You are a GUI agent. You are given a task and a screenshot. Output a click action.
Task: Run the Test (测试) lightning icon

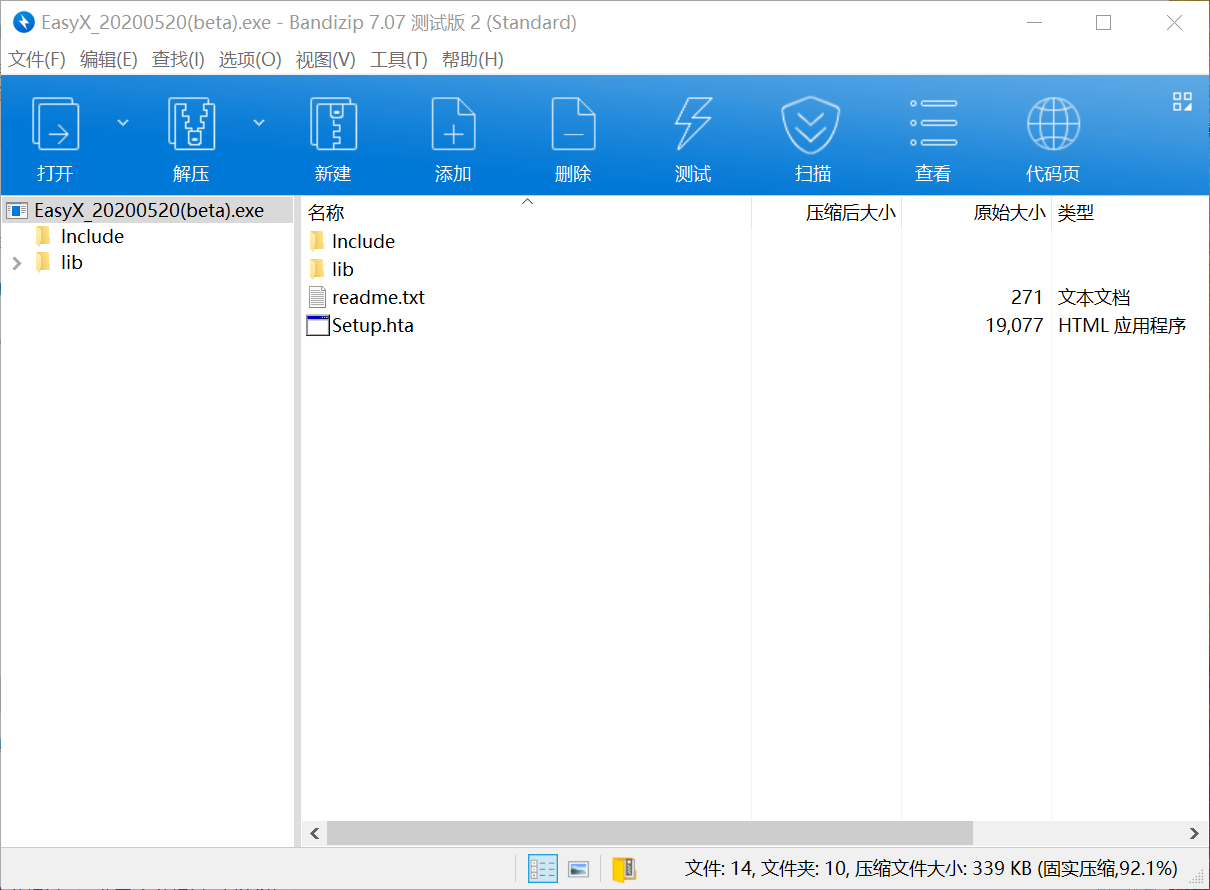pos(693,124)
